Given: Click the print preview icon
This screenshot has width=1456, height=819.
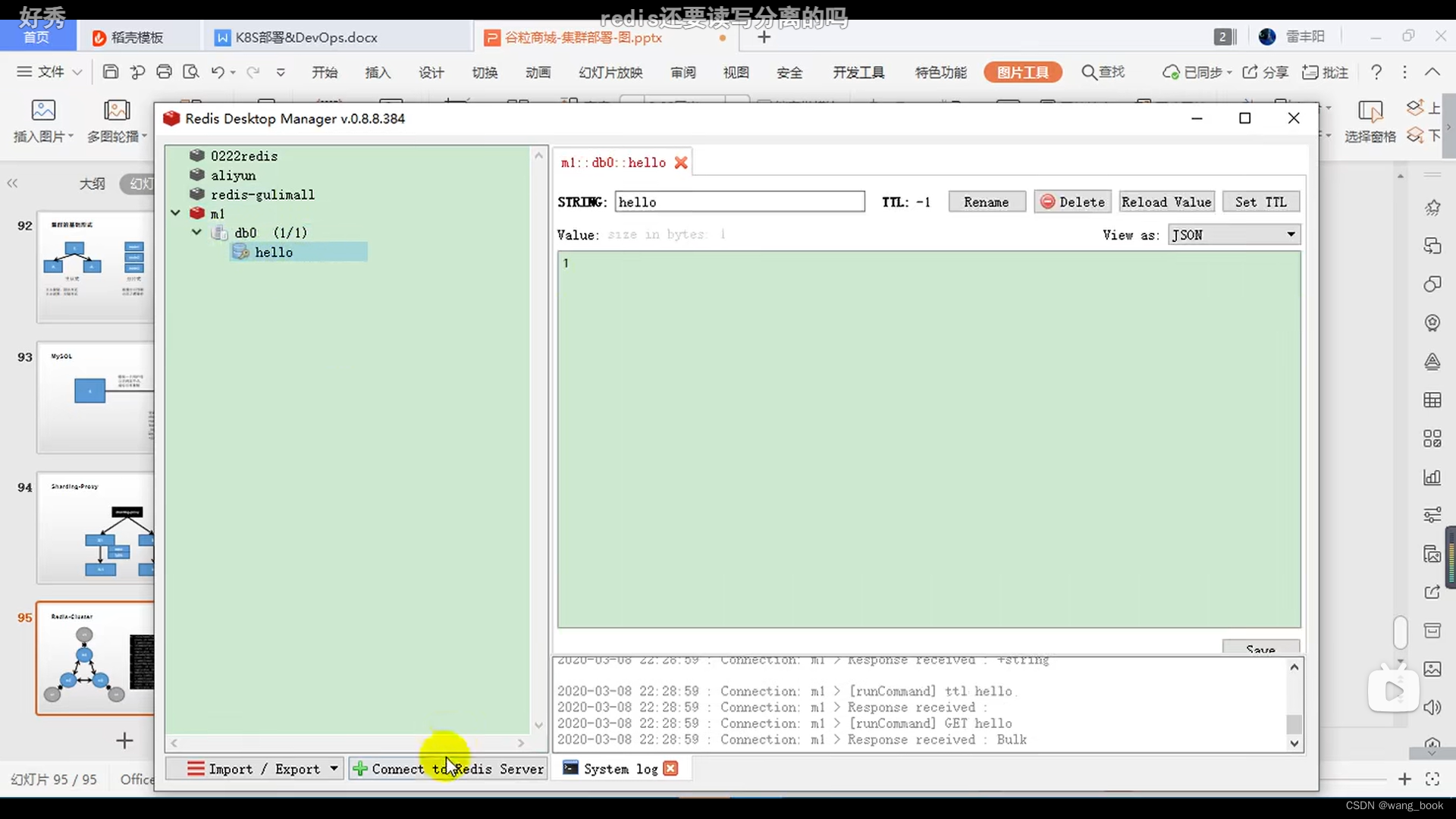Looking at the screenshot, I should point(191,72).
